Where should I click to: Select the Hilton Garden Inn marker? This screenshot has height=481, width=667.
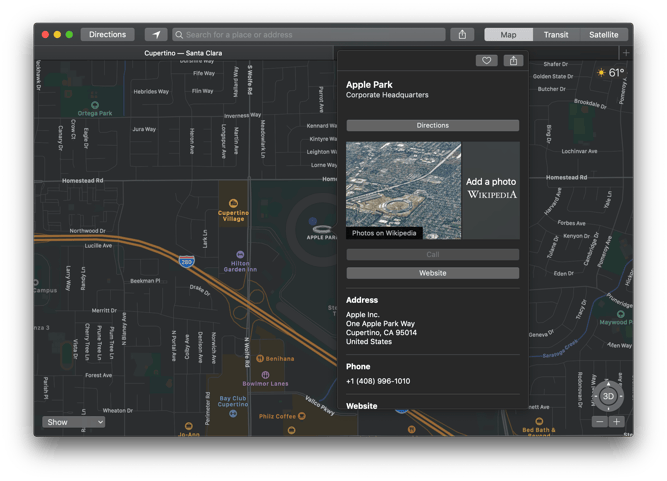[x=240, y=254]
